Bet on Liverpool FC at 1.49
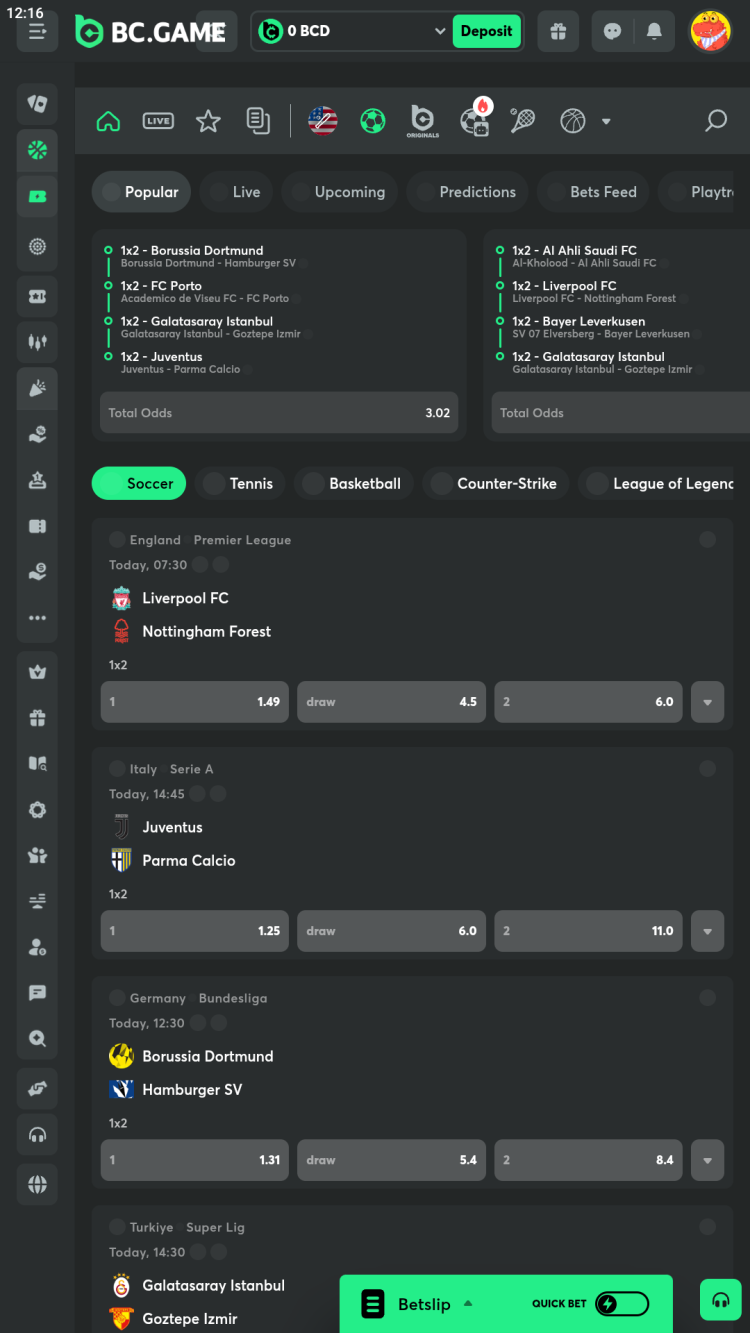 click(x=195, y=702)
